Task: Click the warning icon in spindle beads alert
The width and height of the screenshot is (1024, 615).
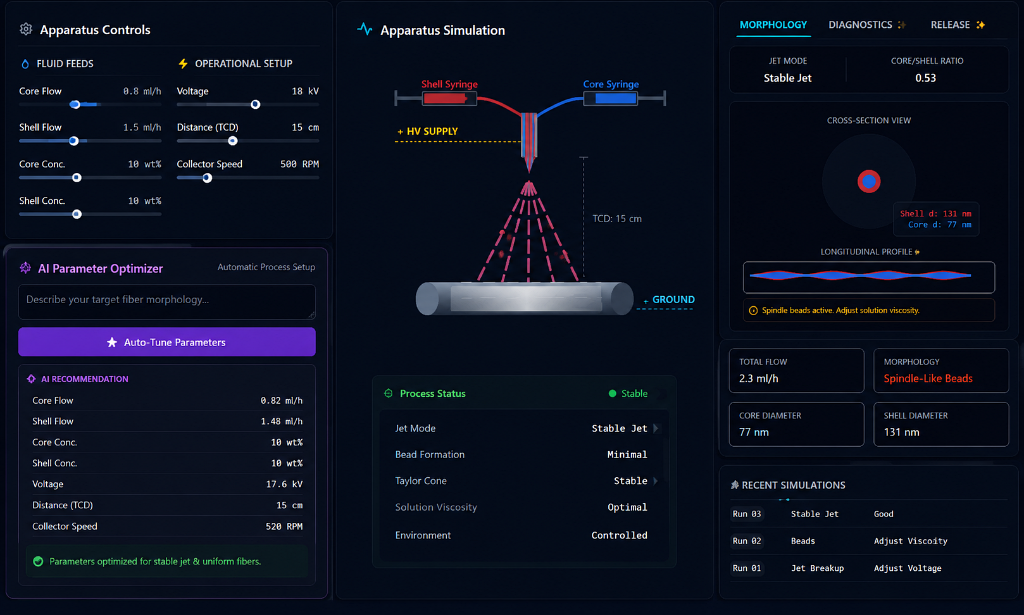Action: click(x=753, y=311)
